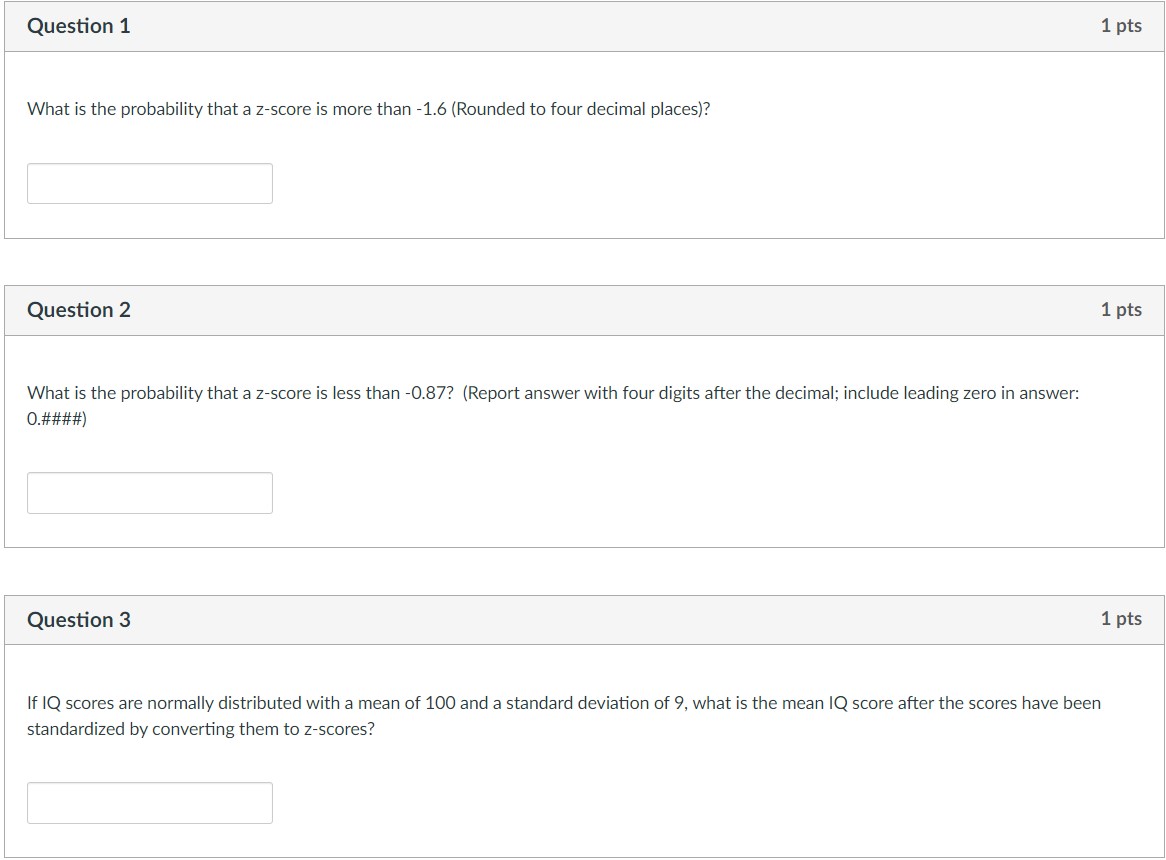1166x860 pixels.
Task: Click the 1 pts label on Question 3
Action: pos(1121,618)
